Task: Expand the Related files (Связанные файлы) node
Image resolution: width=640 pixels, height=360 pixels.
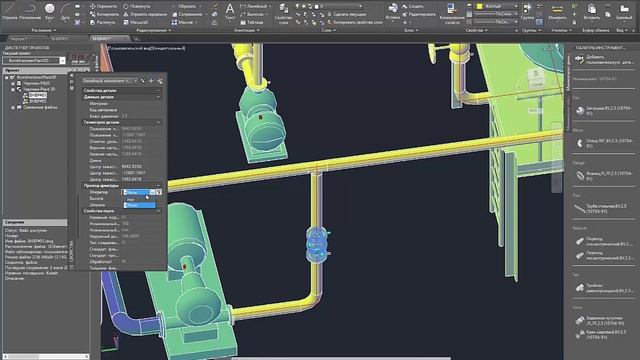Action: (x=13, y=107)
